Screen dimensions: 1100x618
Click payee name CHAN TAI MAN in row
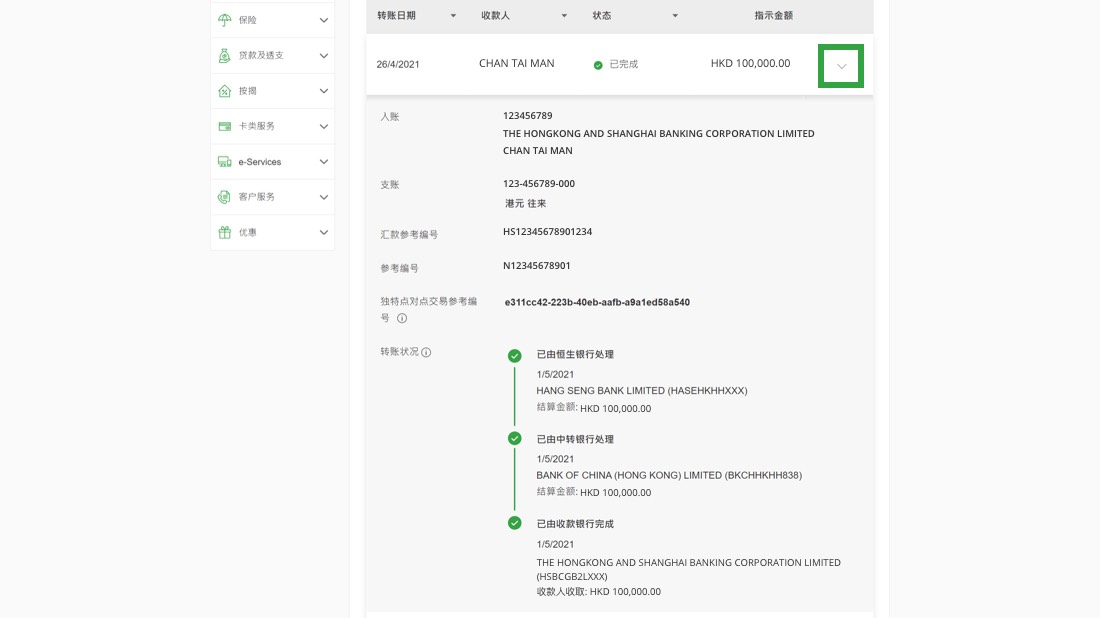tap(516, 63)
